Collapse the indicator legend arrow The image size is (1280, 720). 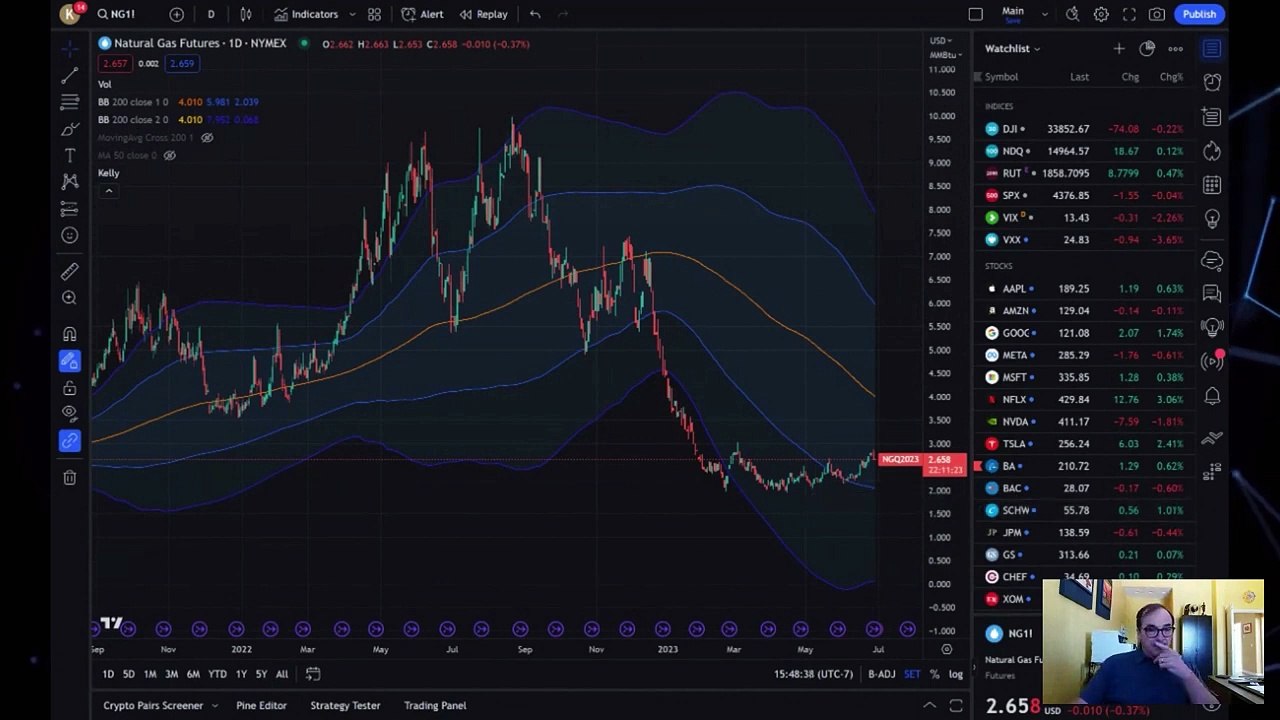109,191
